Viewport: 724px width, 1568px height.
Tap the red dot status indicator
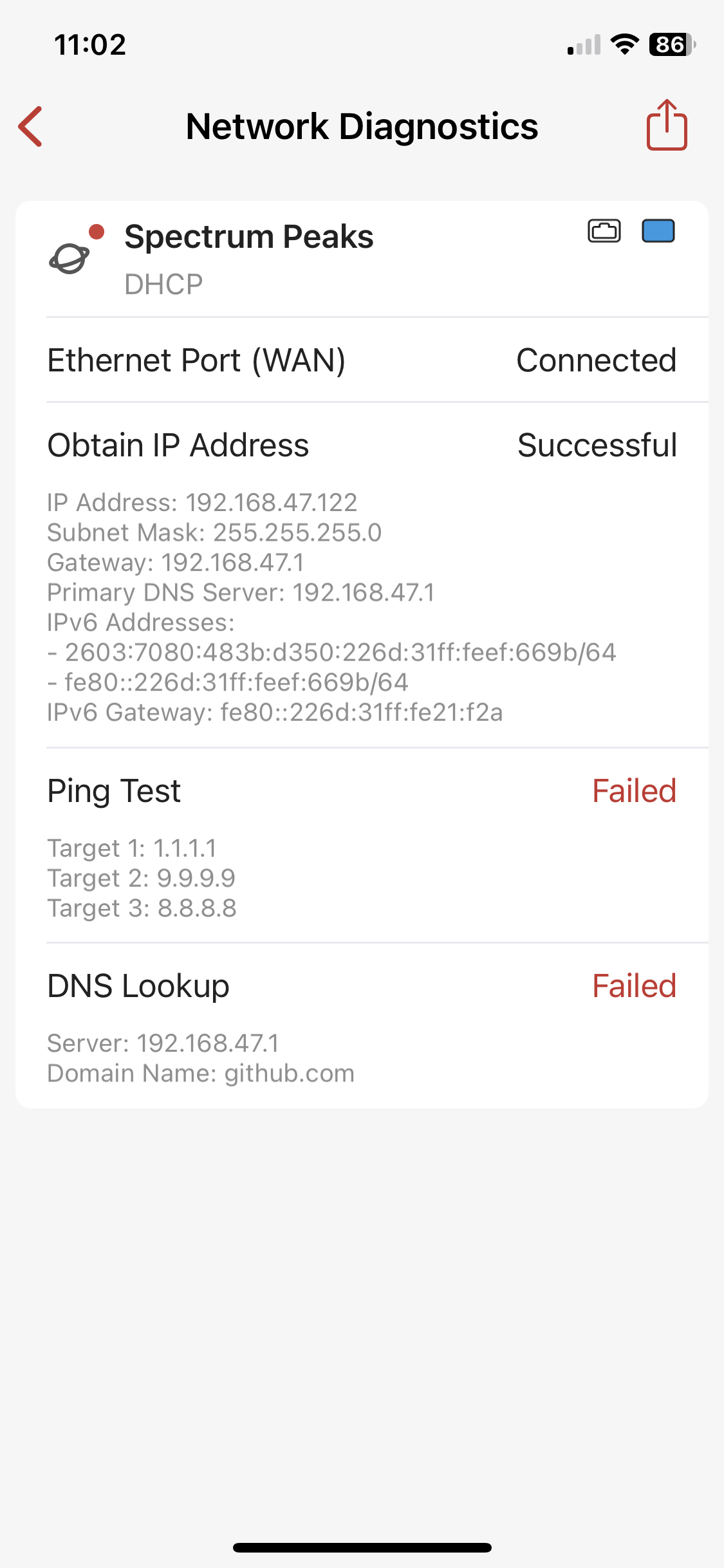pyautogui.click(x=97, y=232)
